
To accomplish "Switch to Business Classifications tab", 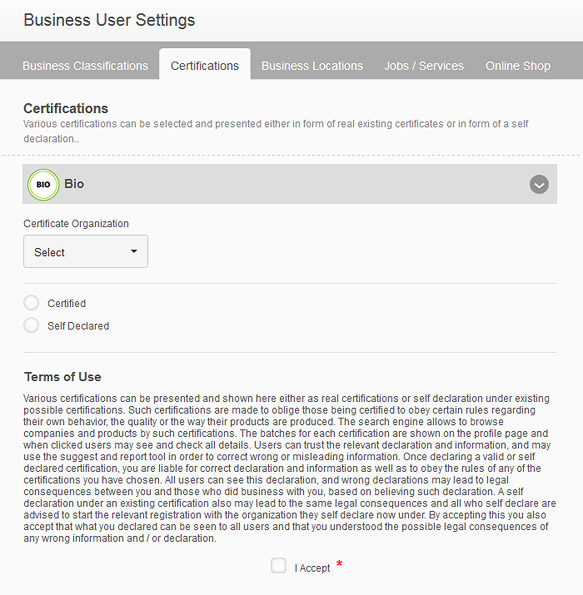I will 85,66.
